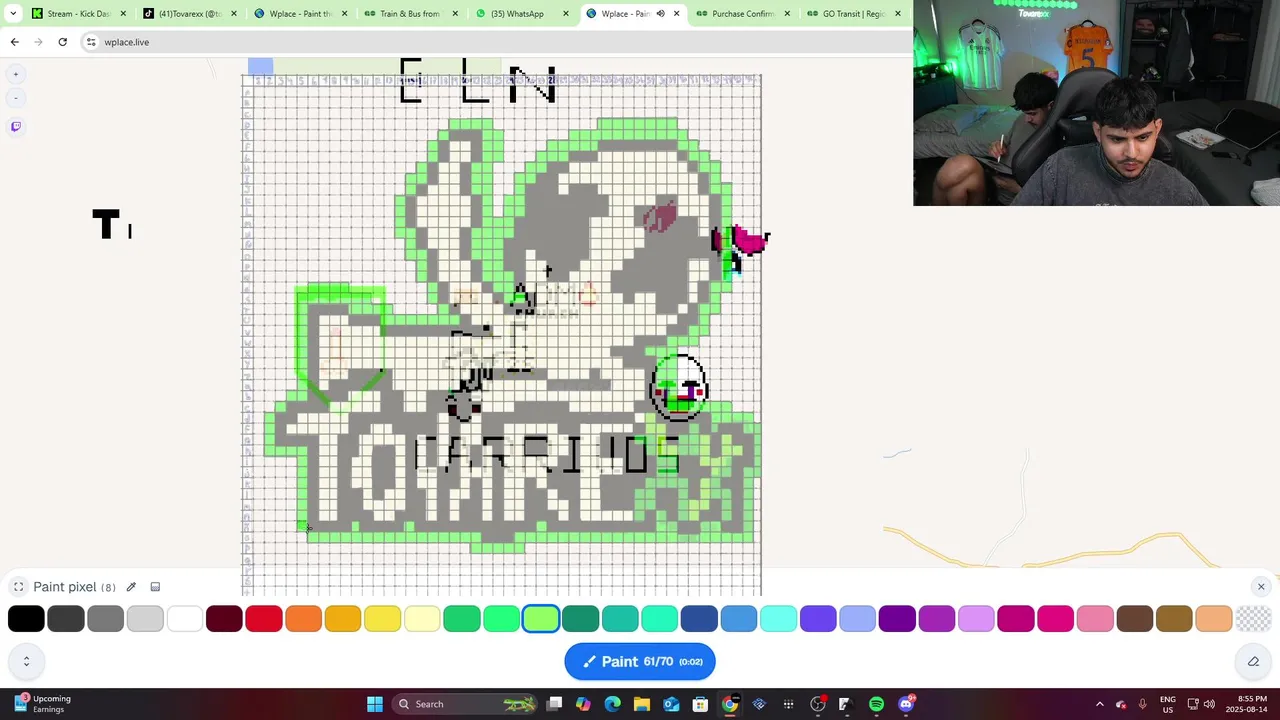Select the gold amber color swatch

[x=343, y=619]
